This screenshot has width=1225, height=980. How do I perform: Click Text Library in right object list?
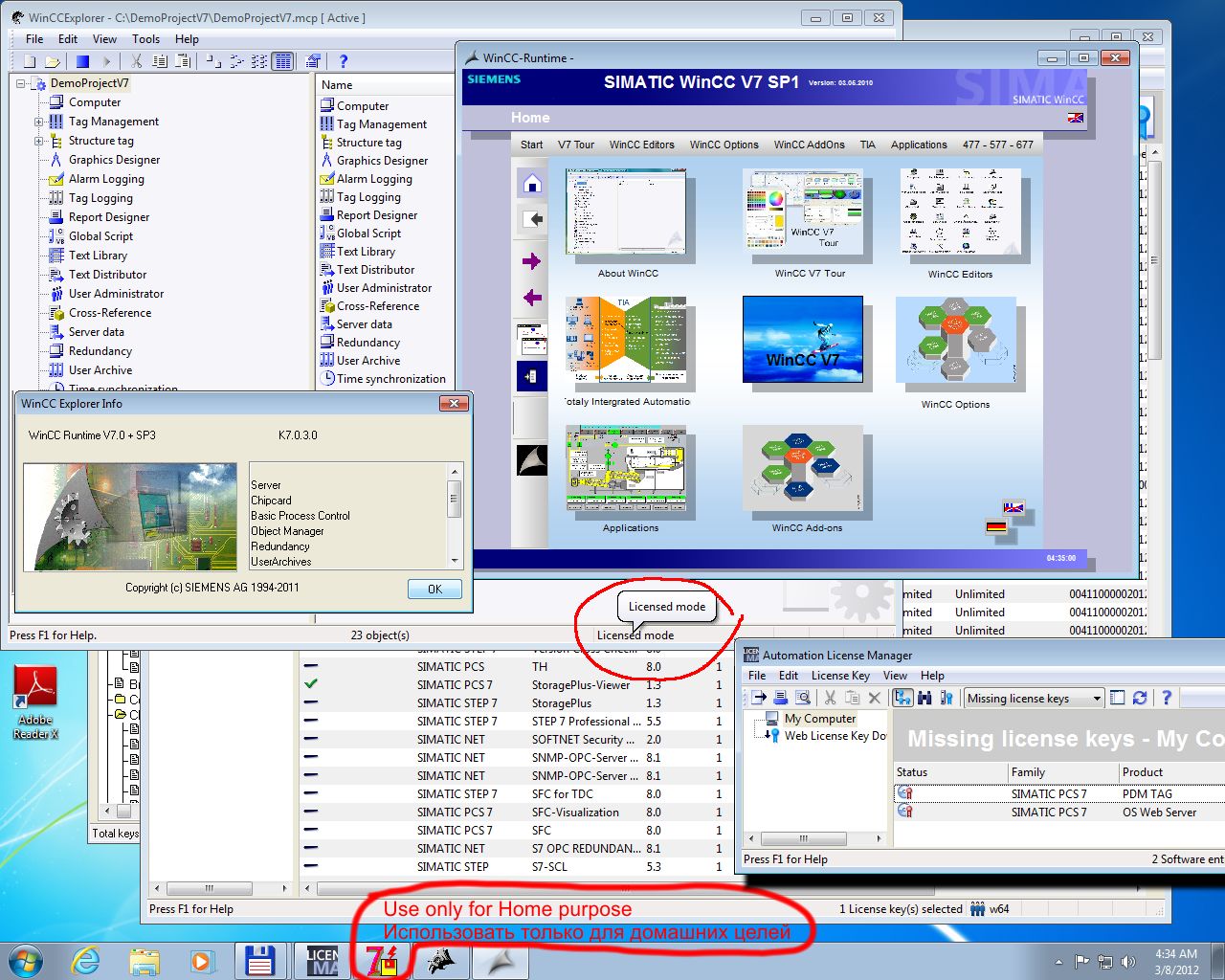[x=366, y=252]
